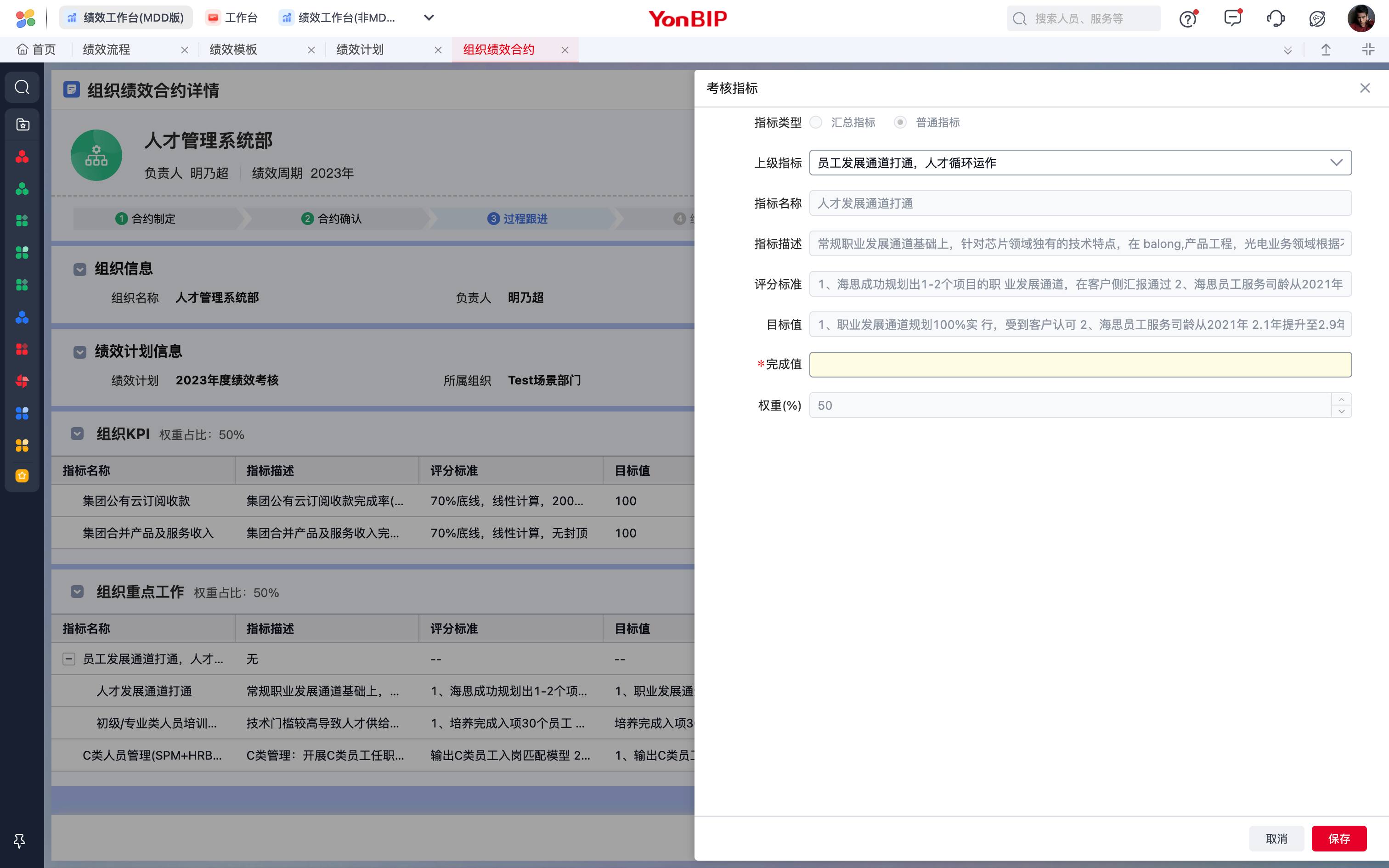The image size is (1389, 868).
Task: Click the pin icon at sidebar bottom
Action: click(x=19, y=841)
